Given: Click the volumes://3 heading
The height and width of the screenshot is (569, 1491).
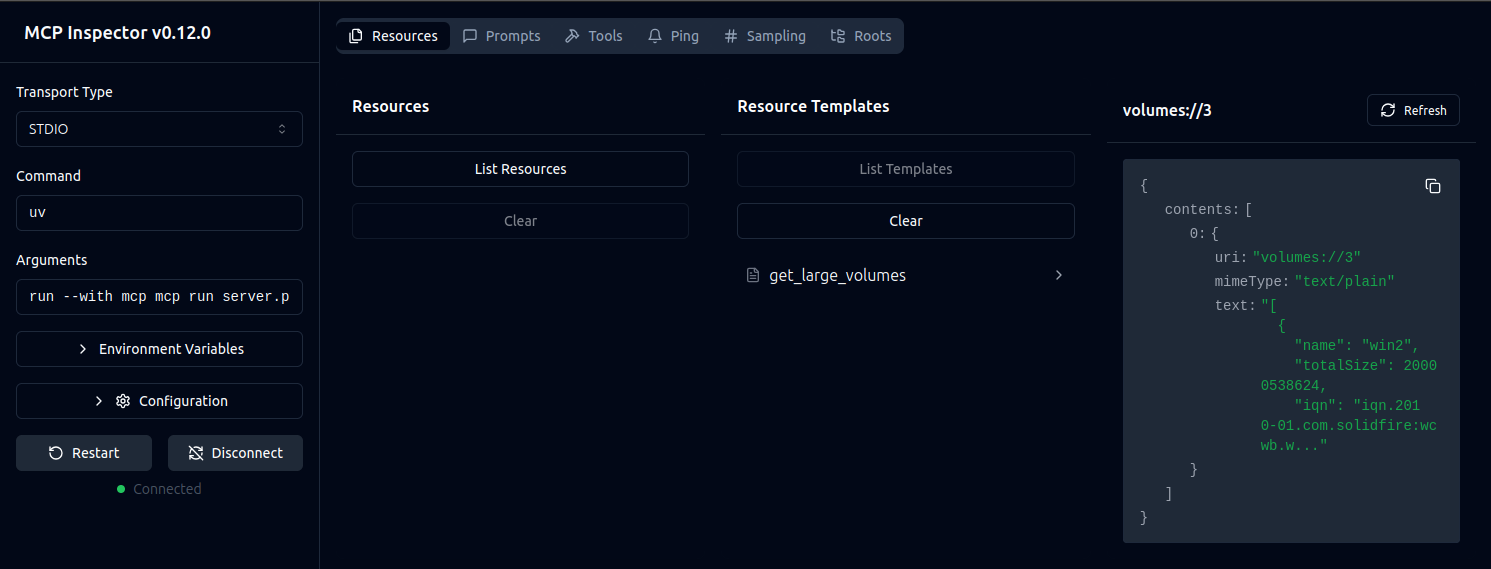Looking at the screenshot, I should coord(1167,110).
